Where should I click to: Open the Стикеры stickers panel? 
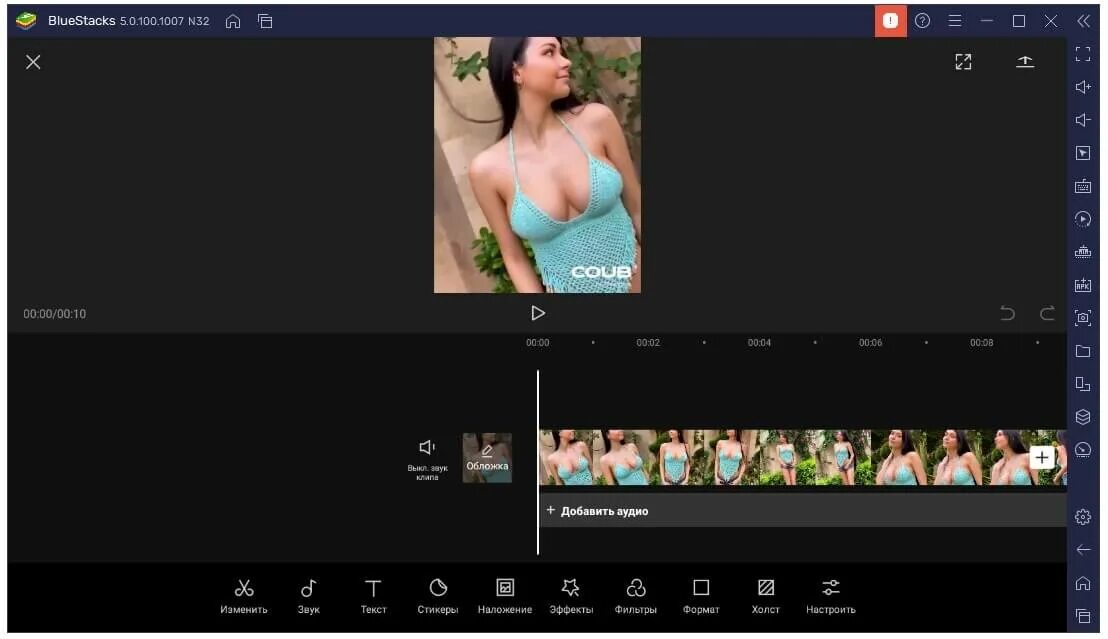pyautogui.click(x=437, y=597)
